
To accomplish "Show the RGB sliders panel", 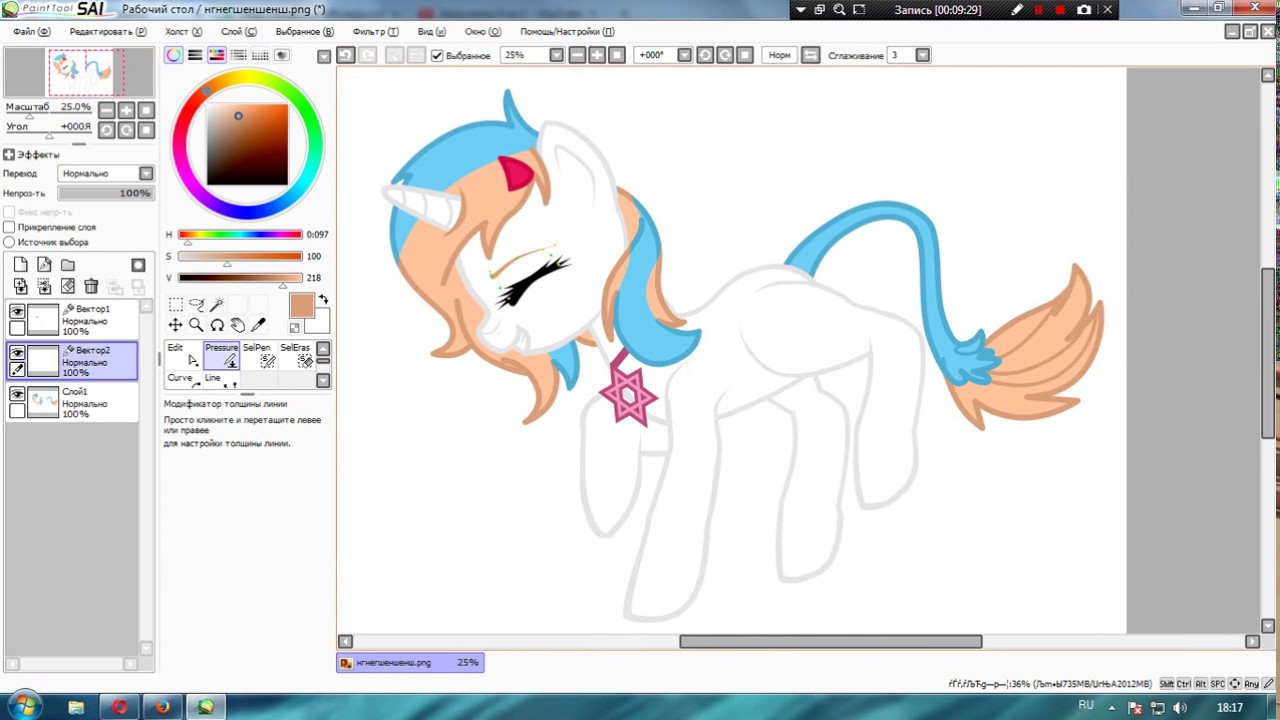I will coord(195,55).
